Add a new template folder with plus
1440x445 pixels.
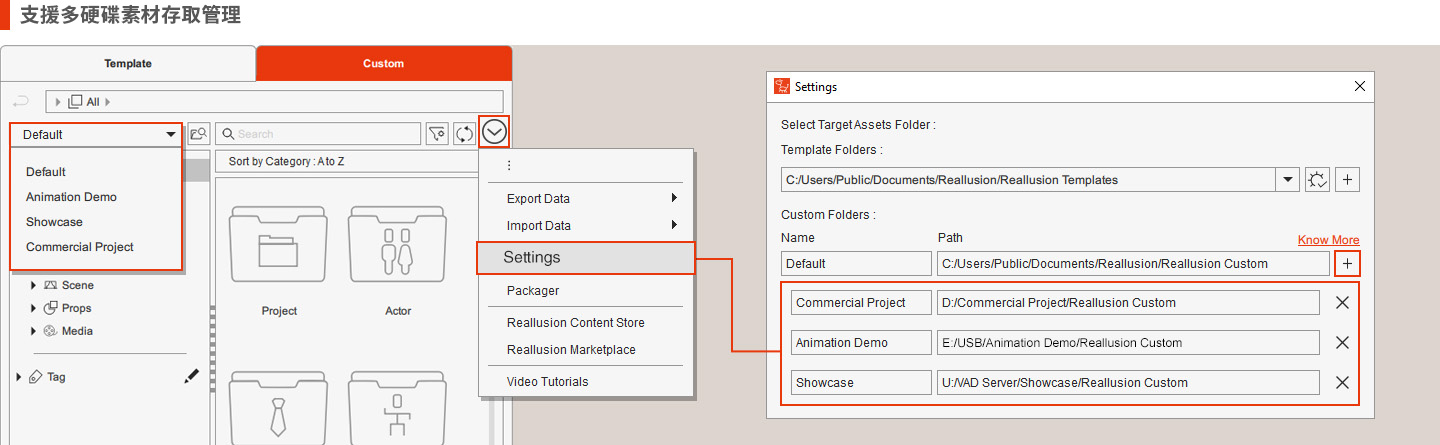pos(1347,180)
